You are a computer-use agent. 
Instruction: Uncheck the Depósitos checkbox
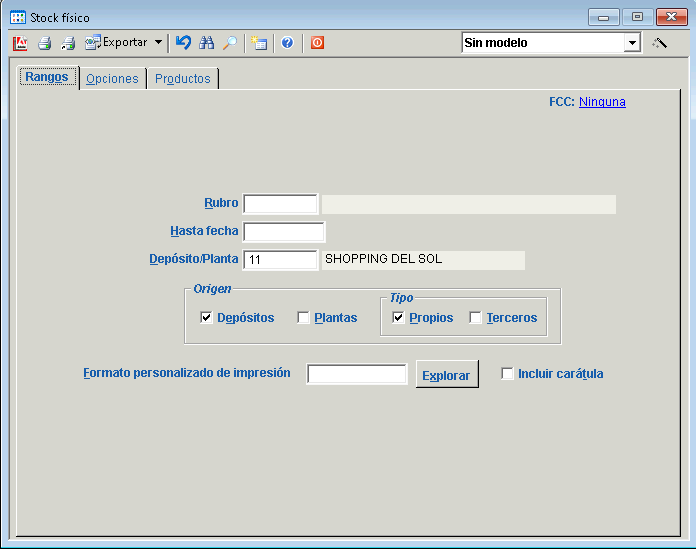[x=207, y=318]
